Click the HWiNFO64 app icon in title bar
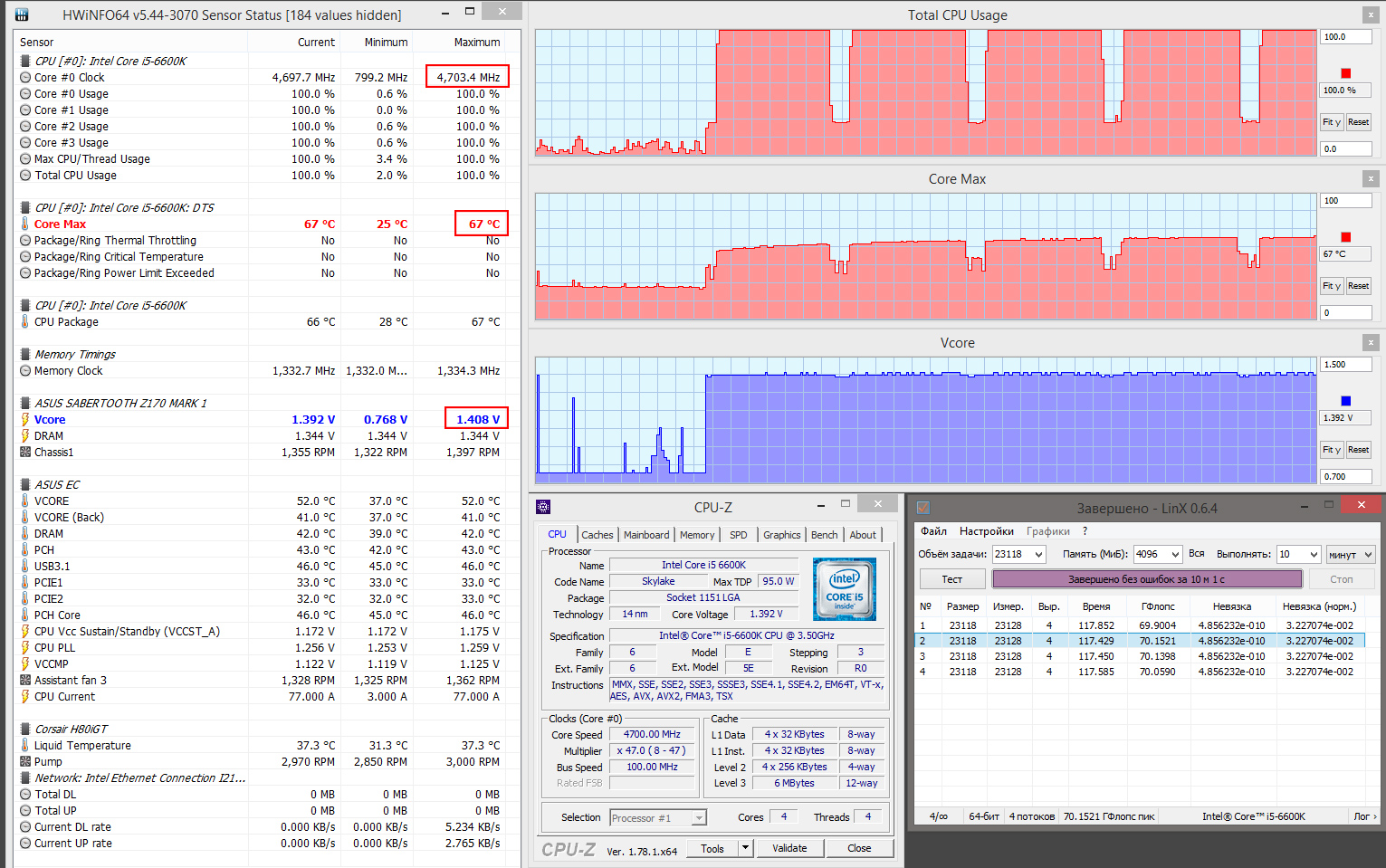The height and width of the screenshot is (868, 1386). pyautogui.click(x=22, y=14)
